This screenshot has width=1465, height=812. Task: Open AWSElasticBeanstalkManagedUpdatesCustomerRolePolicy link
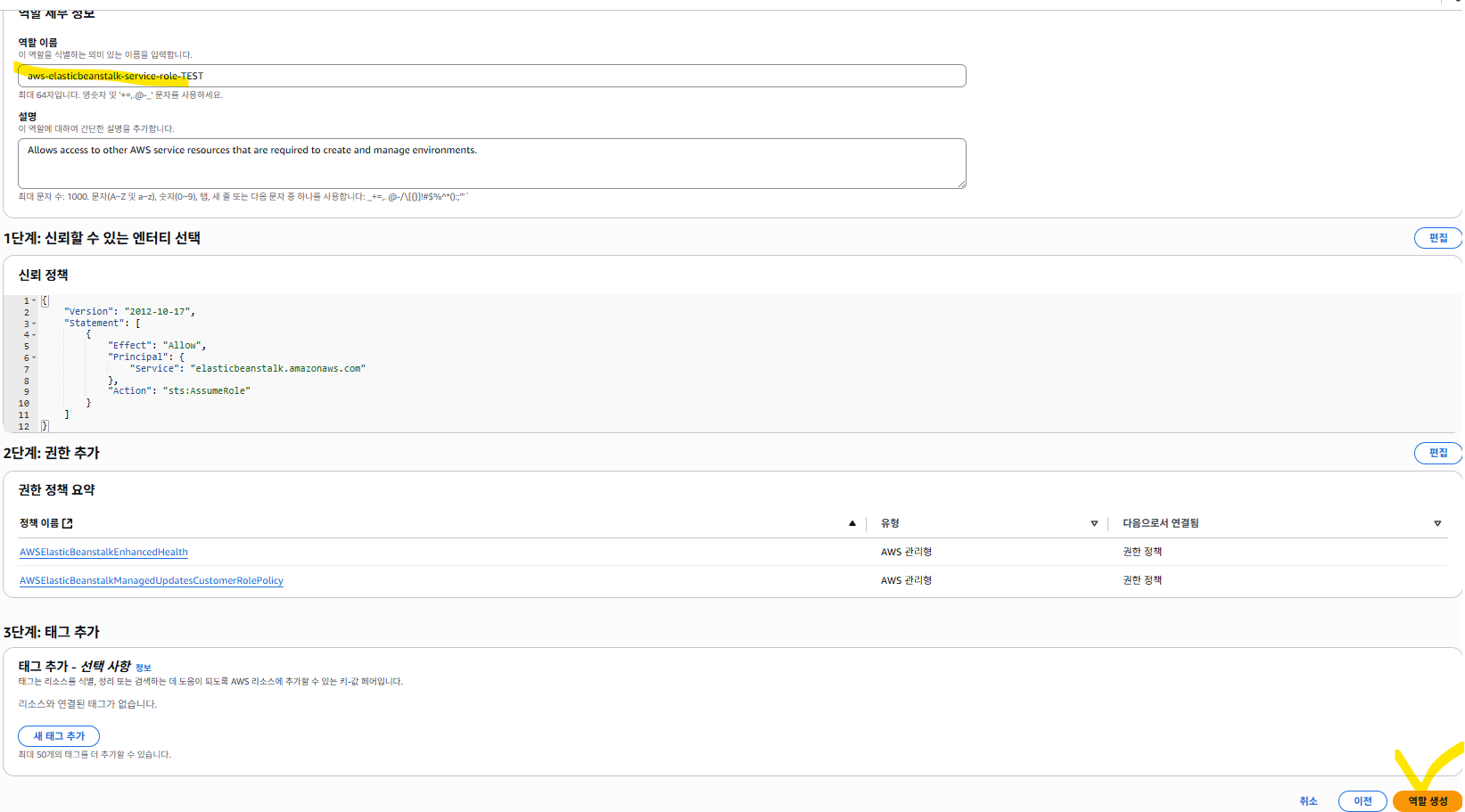click(x=152, y=580)
